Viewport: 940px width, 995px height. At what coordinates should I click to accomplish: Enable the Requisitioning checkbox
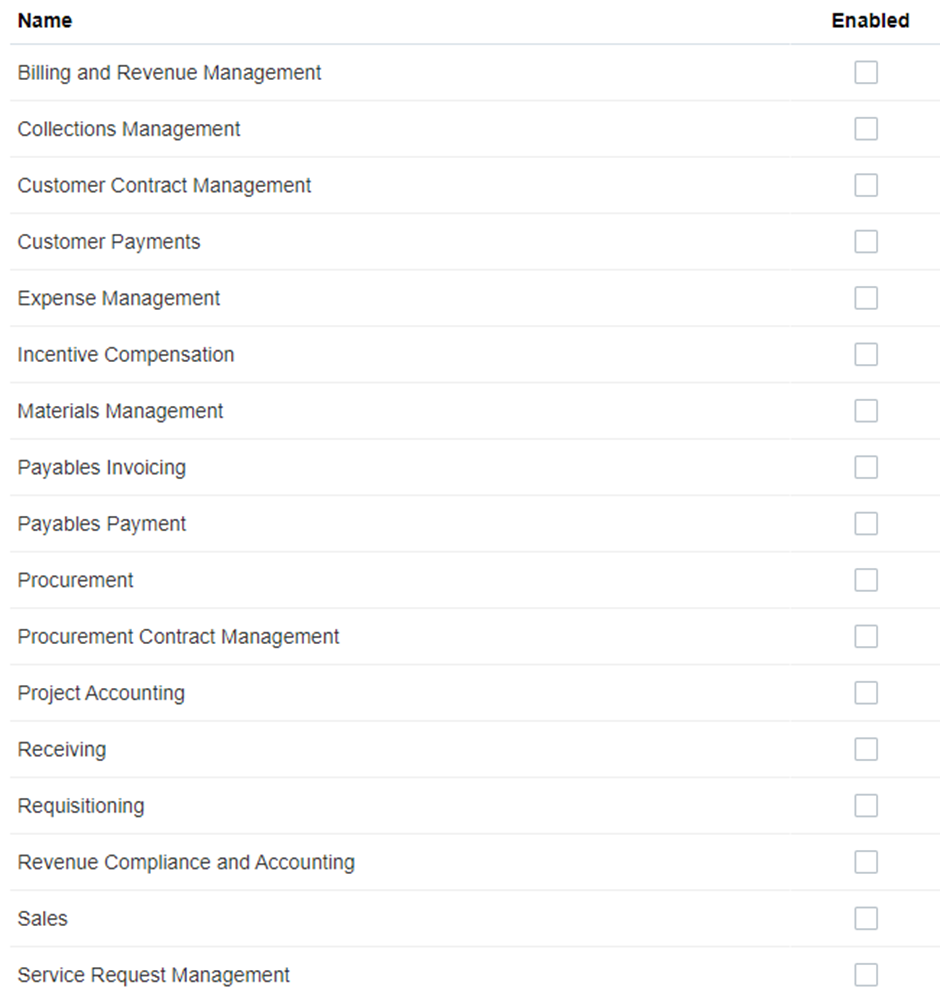click(x=866, y=806)
